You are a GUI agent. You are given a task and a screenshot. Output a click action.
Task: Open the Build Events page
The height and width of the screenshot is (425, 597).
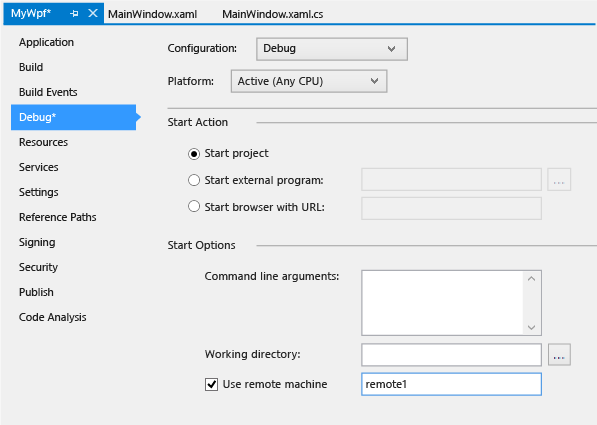tap(48, 92)
